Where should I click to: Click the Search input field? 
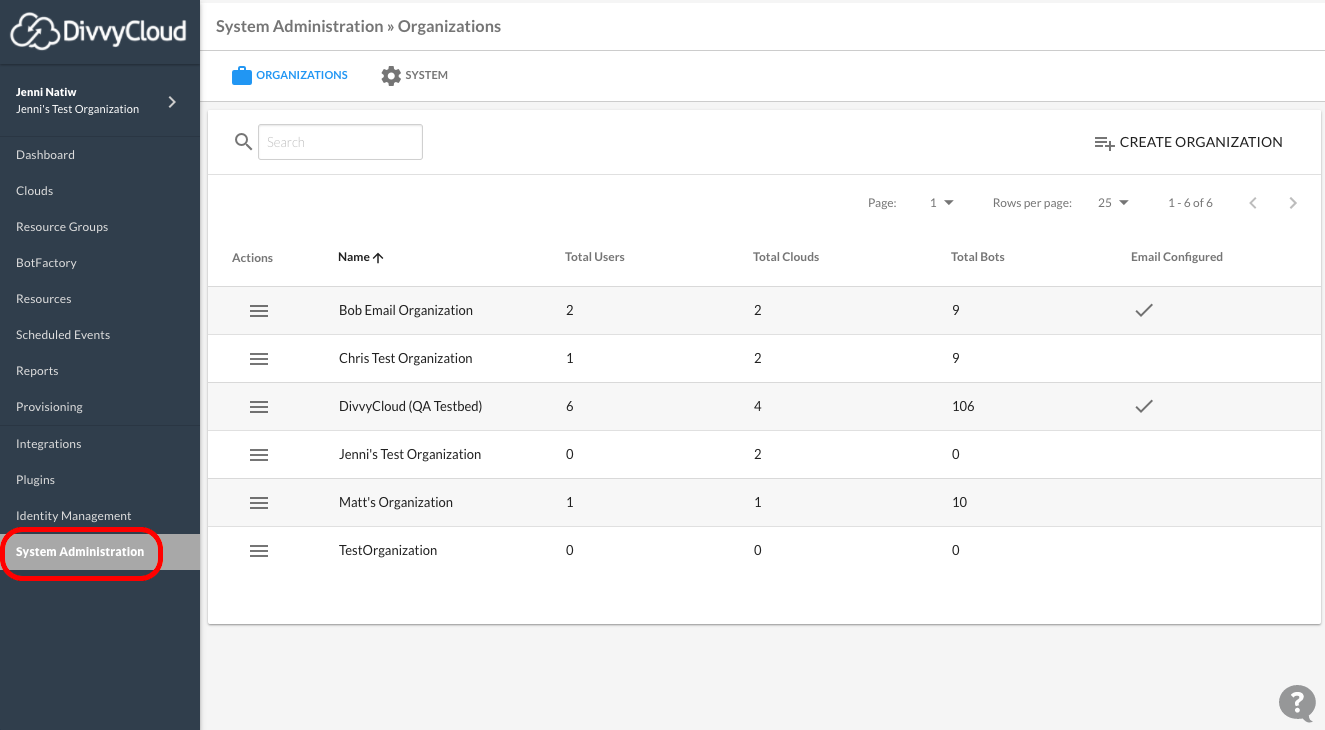pos(340,142)
